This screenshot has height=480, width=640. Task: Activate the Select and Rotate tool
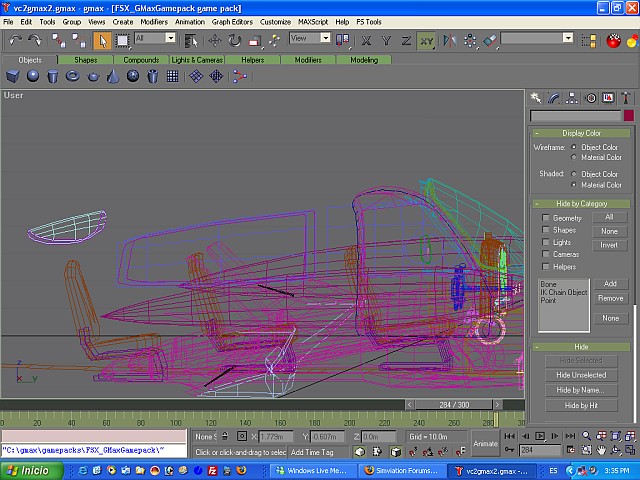click(x=234, y=40)
